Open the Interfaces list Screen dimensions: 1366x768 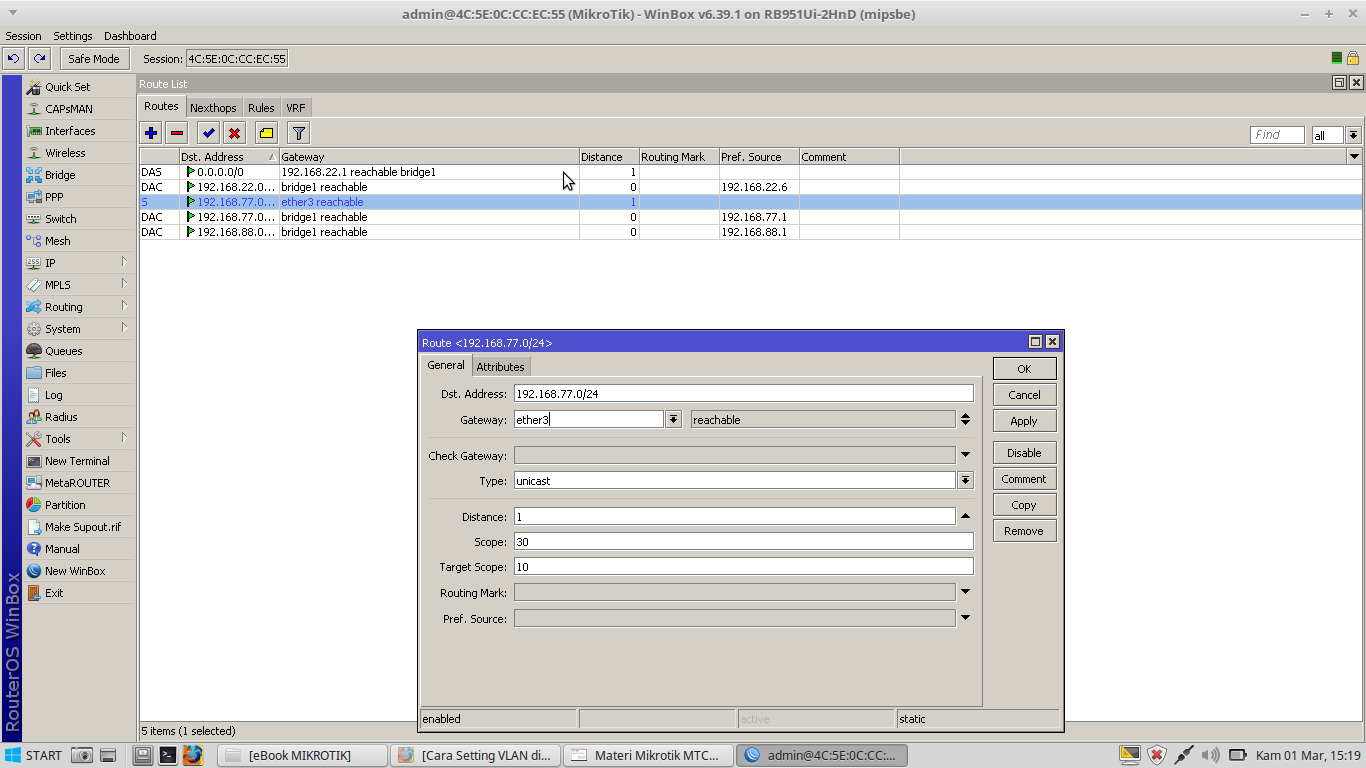(79, 131)
